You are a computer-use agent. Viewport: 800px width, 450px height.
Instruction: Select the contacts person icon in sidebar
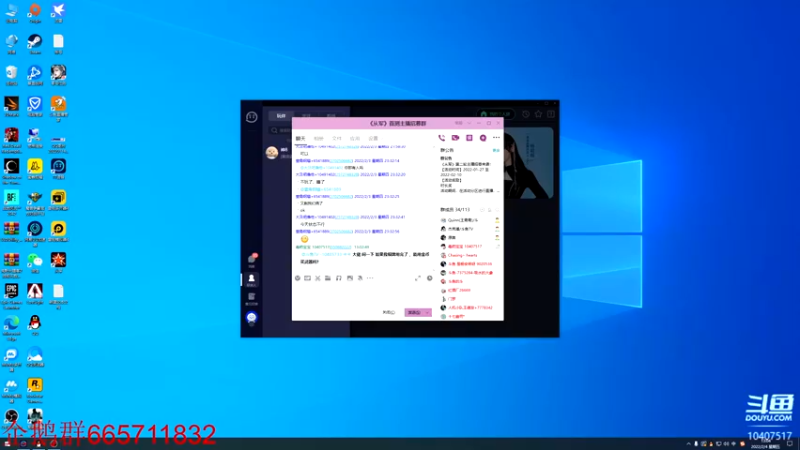252,280
